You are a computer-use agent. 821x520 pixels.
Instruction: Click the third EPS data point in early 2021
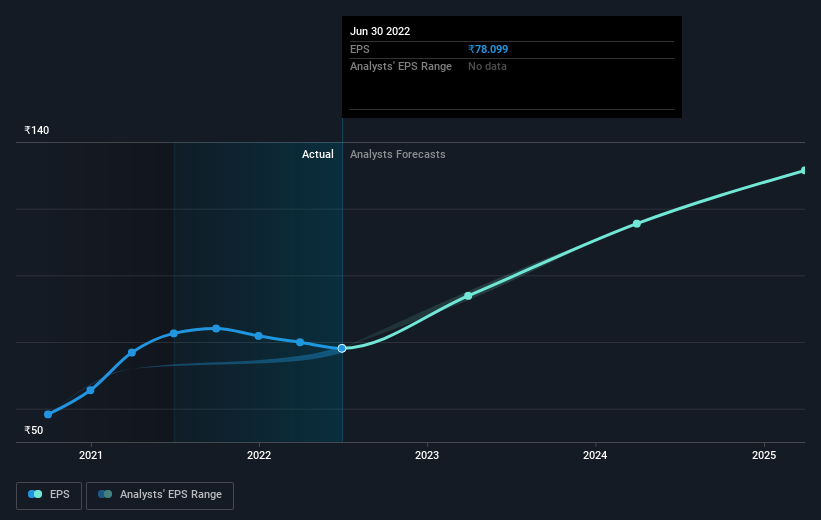(132, 352)
